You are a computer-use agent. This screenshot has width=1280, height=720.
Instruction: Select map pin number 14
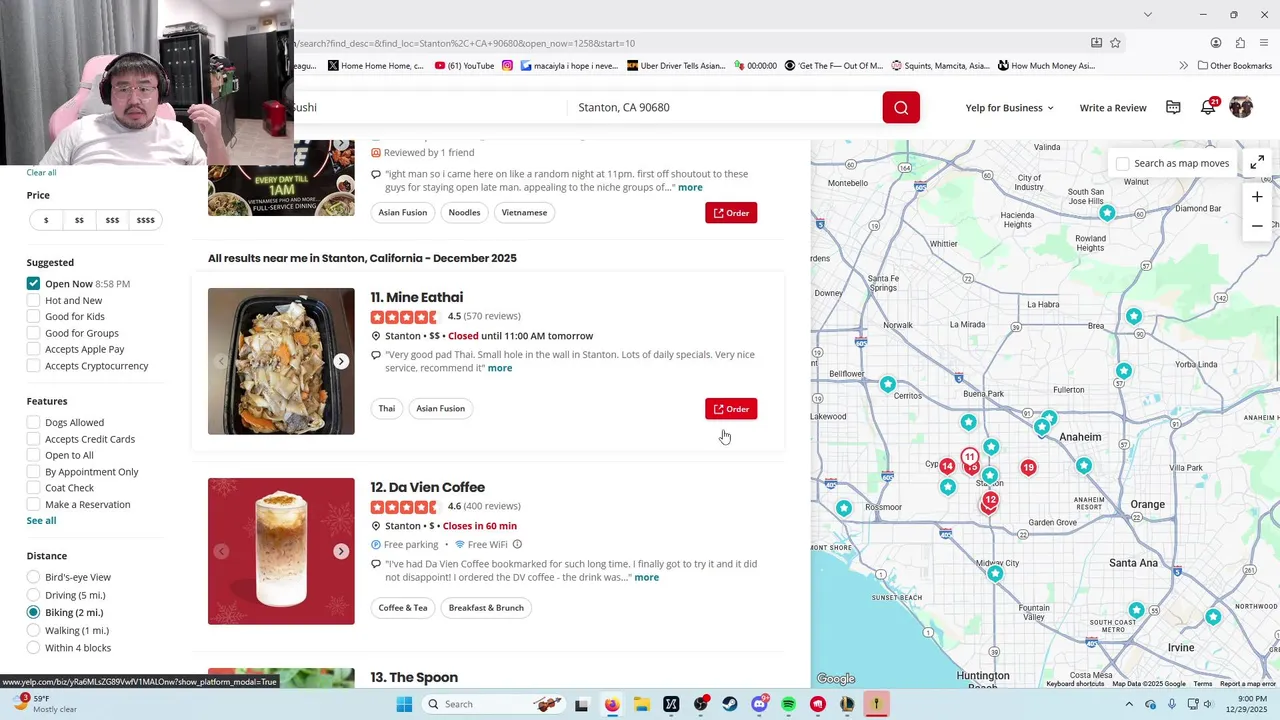(x=947, y=466)
